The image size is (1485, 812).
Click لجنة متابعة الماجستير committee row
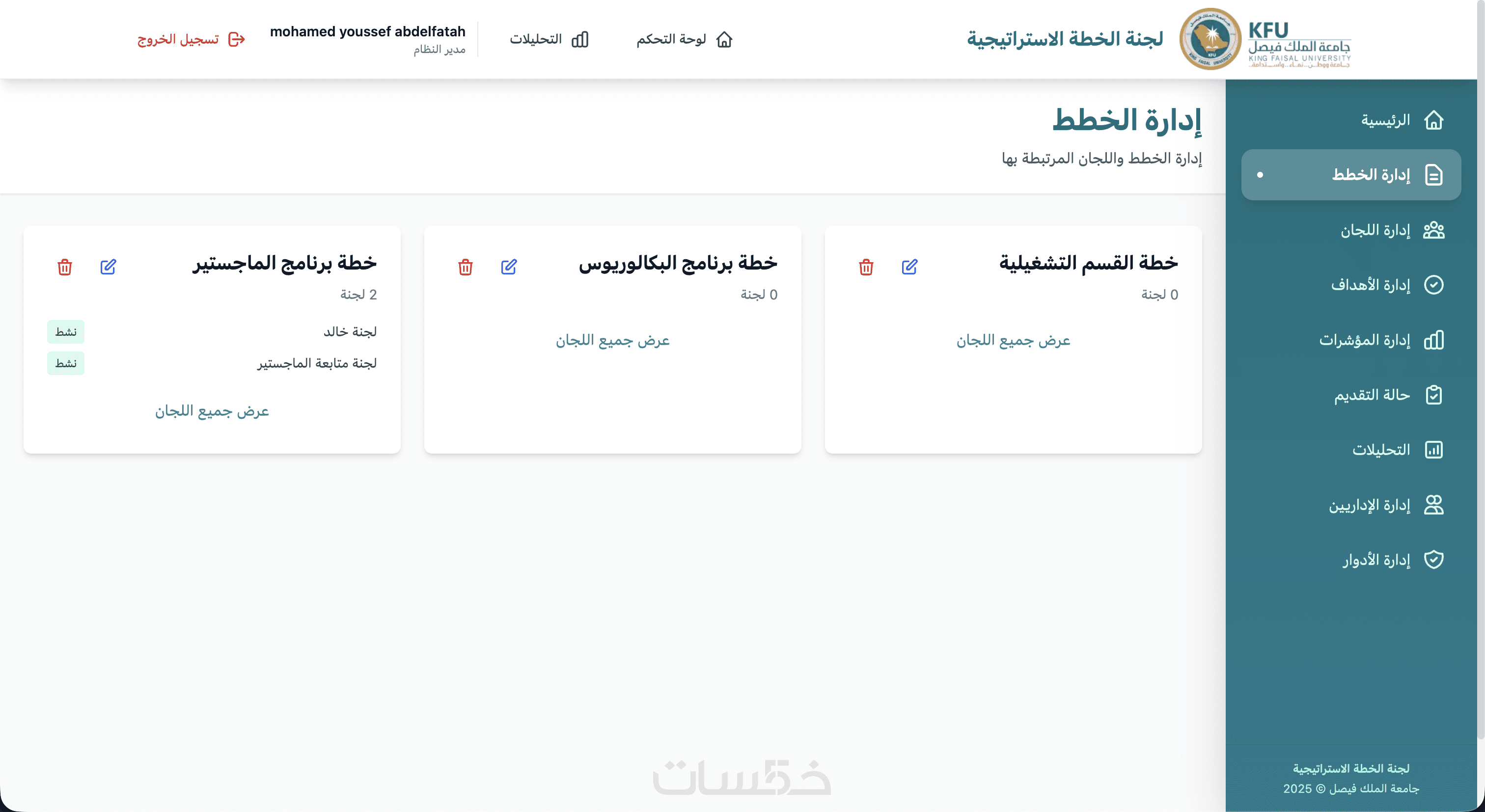316,363
